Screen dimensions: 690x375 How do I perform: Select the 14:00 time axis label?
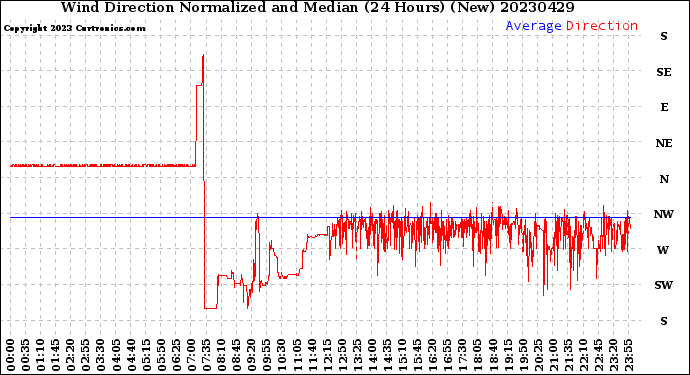pos(372,355)
